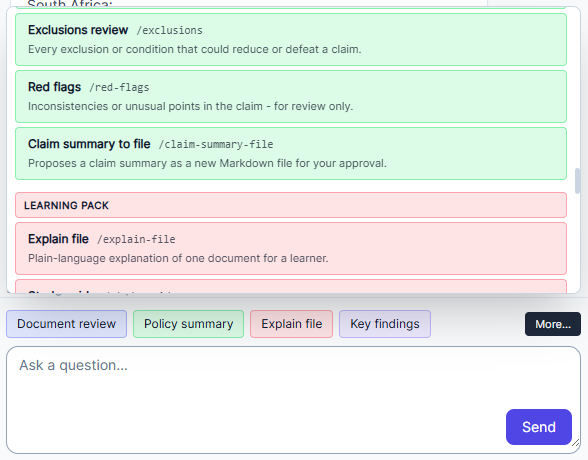Click the /exclusions command text
The image size is (588, 460).
point(170,30)
